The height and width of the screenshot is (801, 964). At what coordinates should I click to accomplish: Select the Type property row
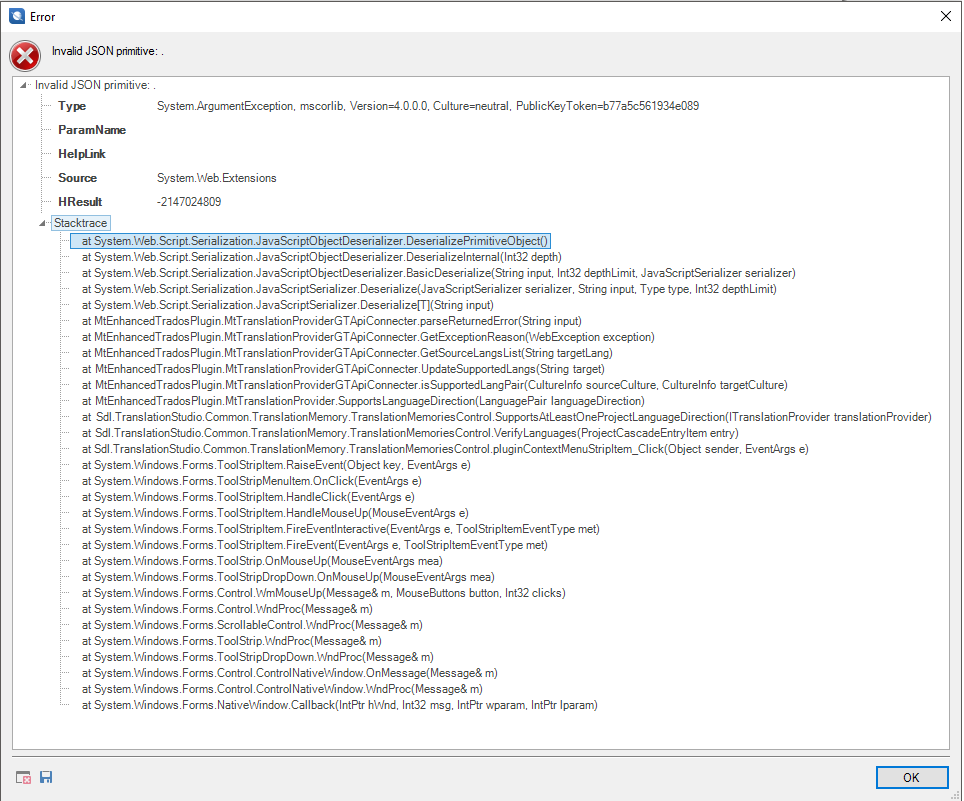(x=72, y=106)
